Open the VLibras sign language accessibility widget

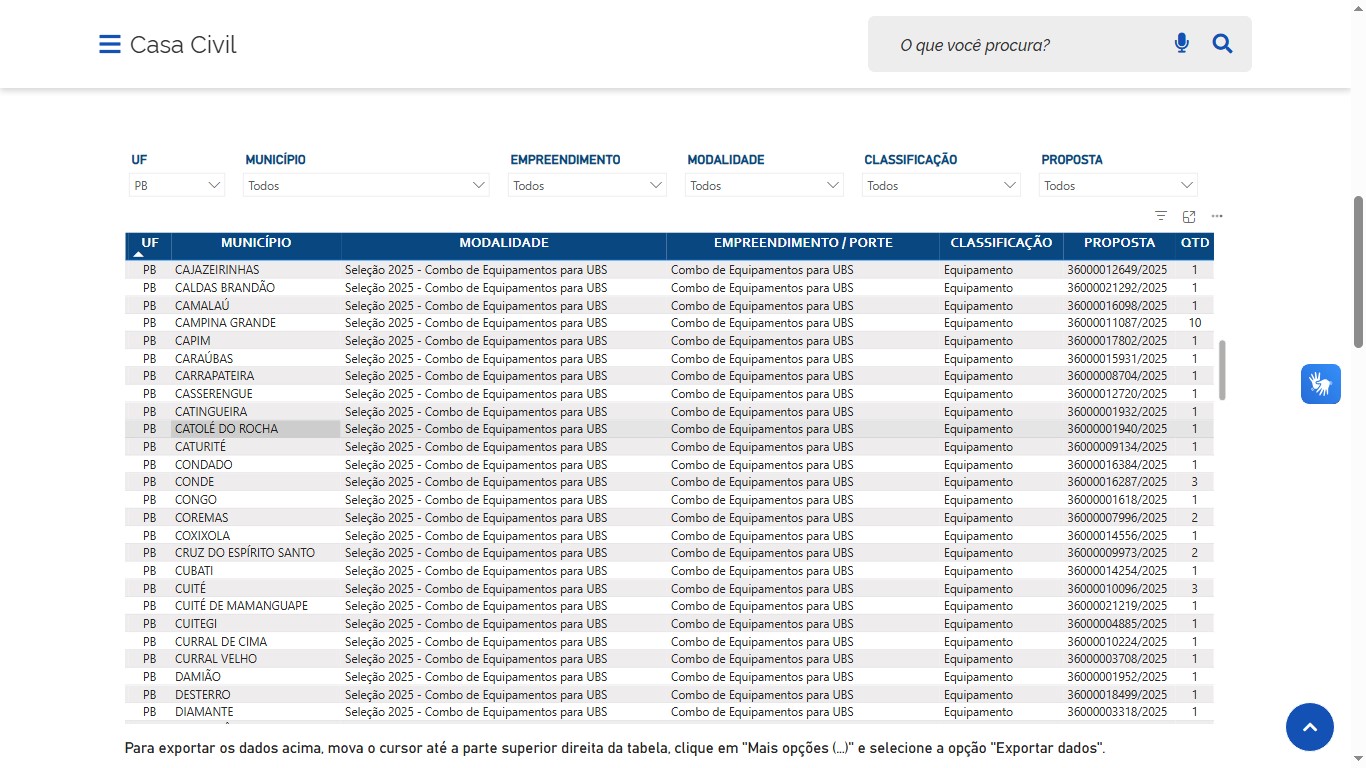pyautogui.click(x=1320, y=384)
